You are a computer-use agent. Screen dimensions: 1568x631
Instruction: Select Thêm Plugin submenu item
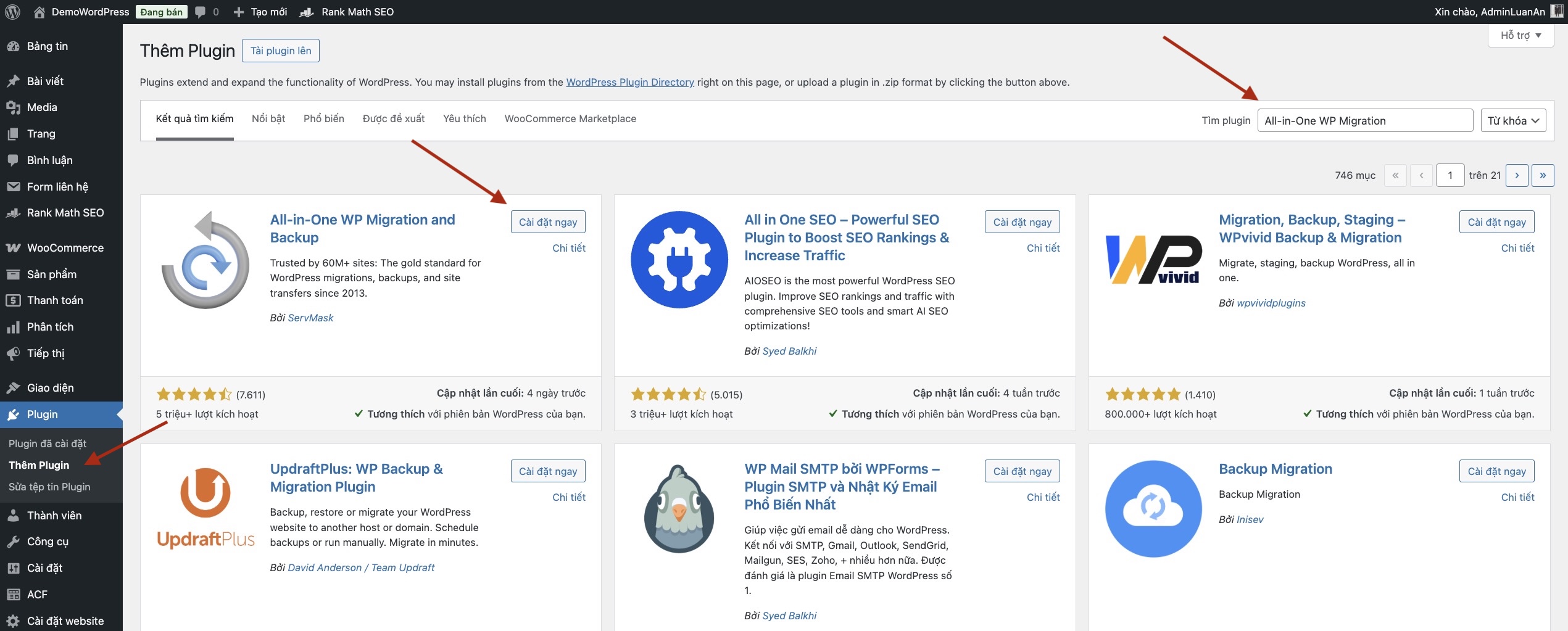[x=40, y=464]
